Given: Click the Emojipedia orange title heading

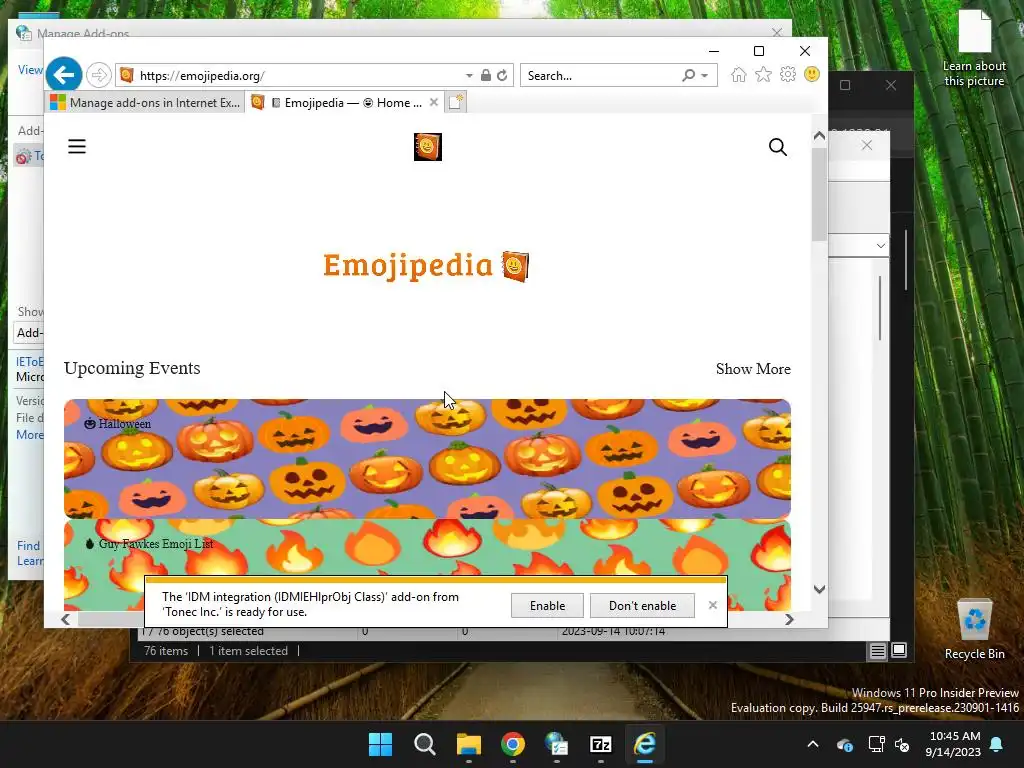Looking at the screenshot, I should (426, 266).
